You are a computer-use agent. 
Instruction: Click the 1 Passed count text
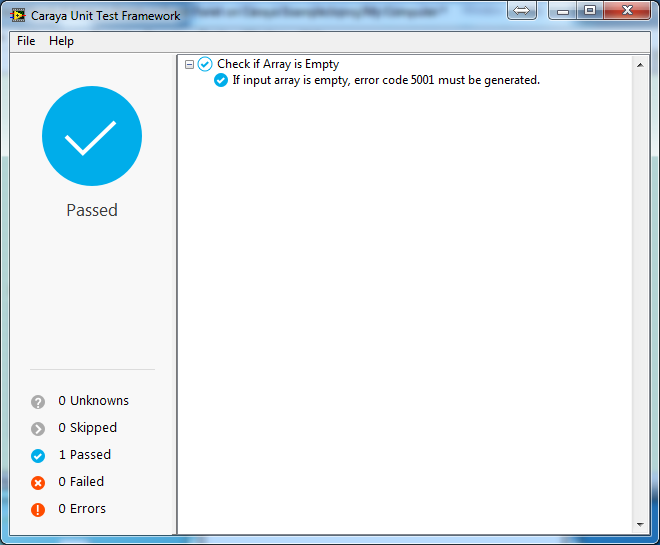click(85, 455)
